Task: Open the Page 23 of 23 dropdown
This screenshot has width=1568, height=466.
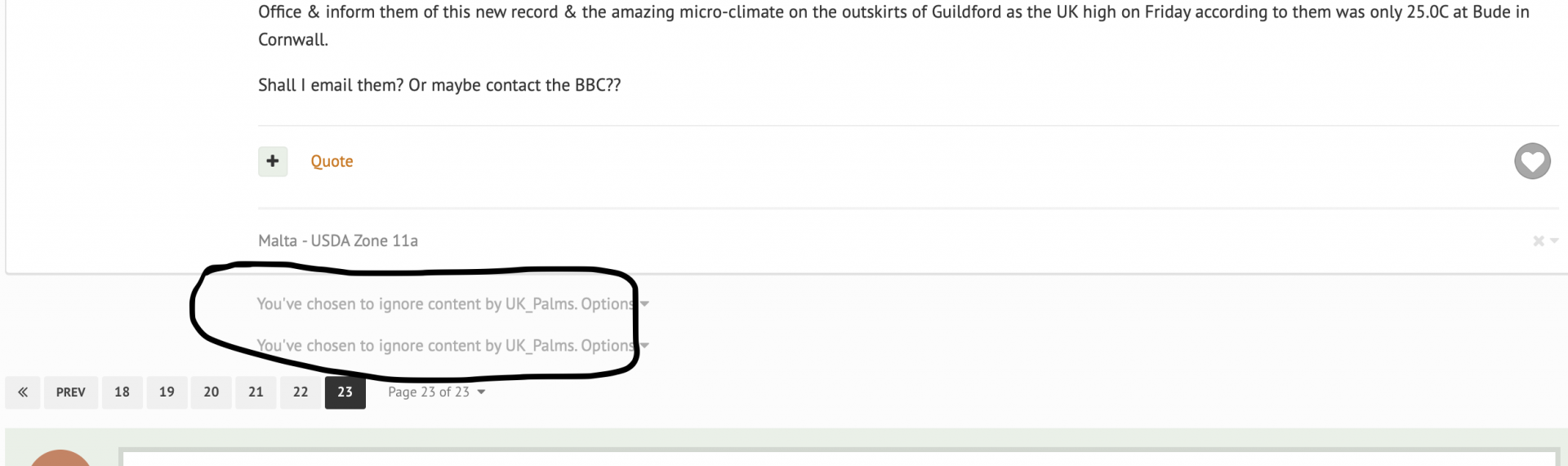Action: (x=437, y=392)
